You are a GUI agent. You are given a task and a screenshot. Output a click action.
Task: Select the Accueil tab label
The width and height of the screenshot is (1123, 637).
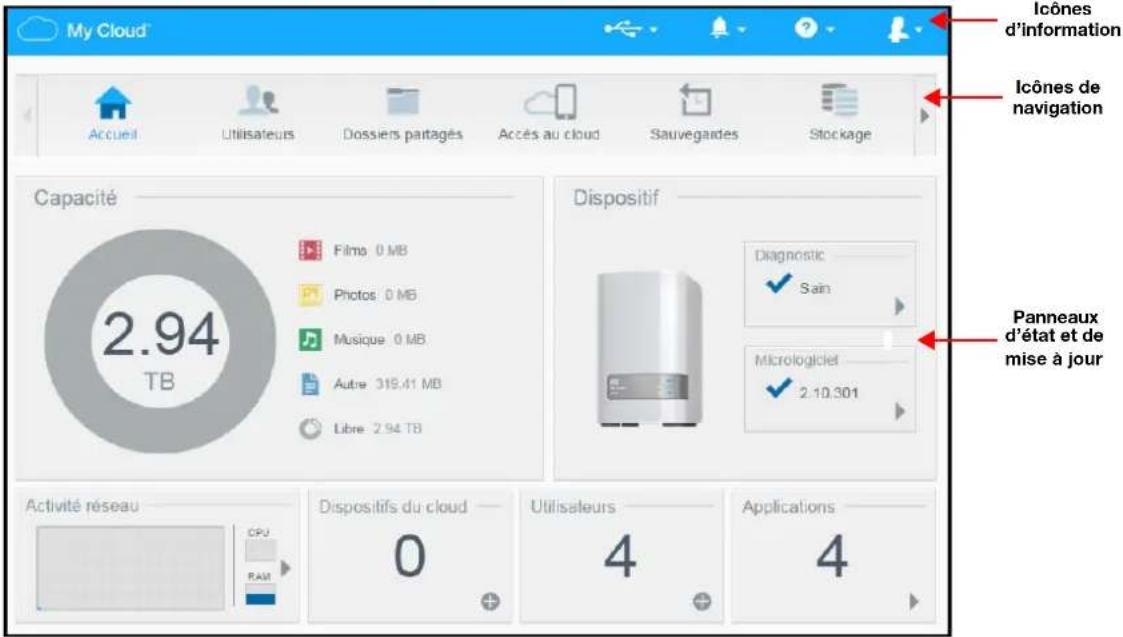113,135
